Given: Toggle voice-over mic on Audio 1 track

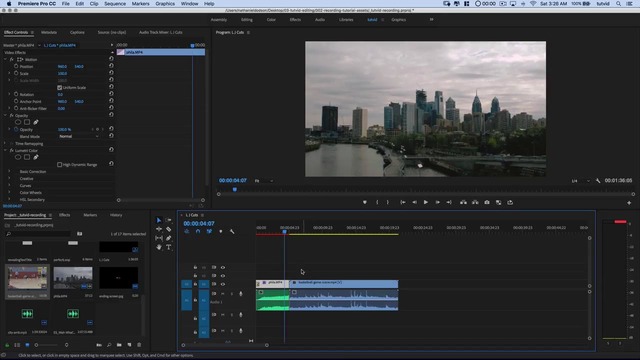Looking at the screenshot, I should click(241, 294).
